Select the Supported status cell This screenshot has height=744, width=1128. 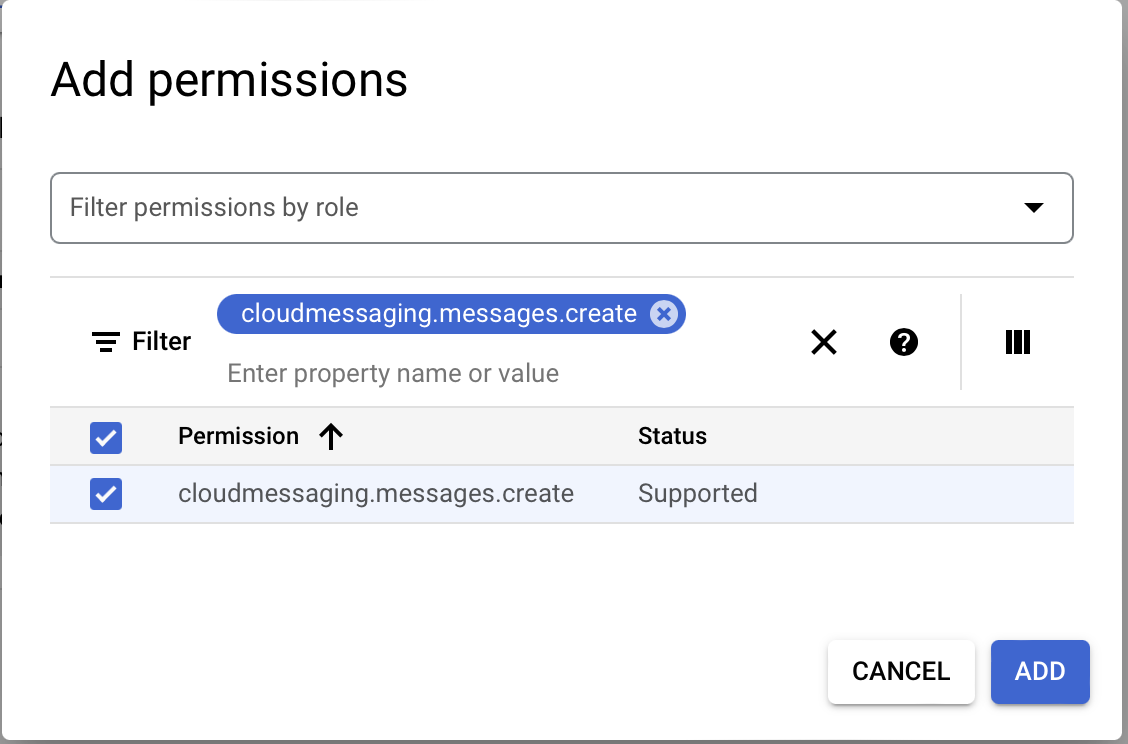click(697, 493)
